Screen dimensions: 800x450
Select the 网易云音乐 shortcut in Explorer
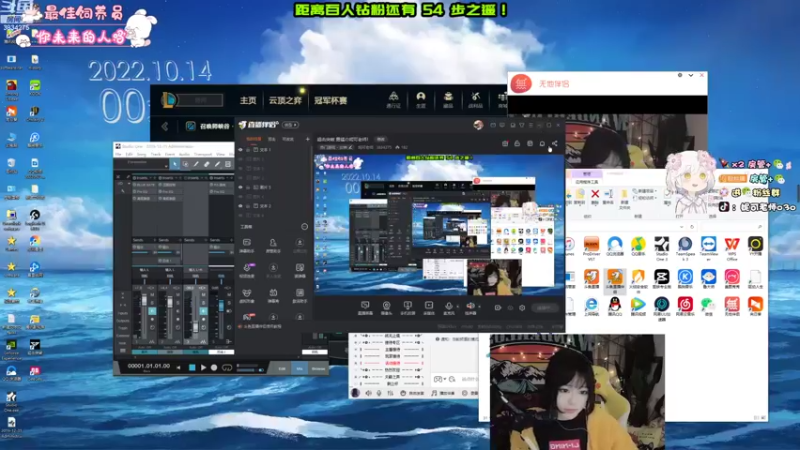[685, 307]
